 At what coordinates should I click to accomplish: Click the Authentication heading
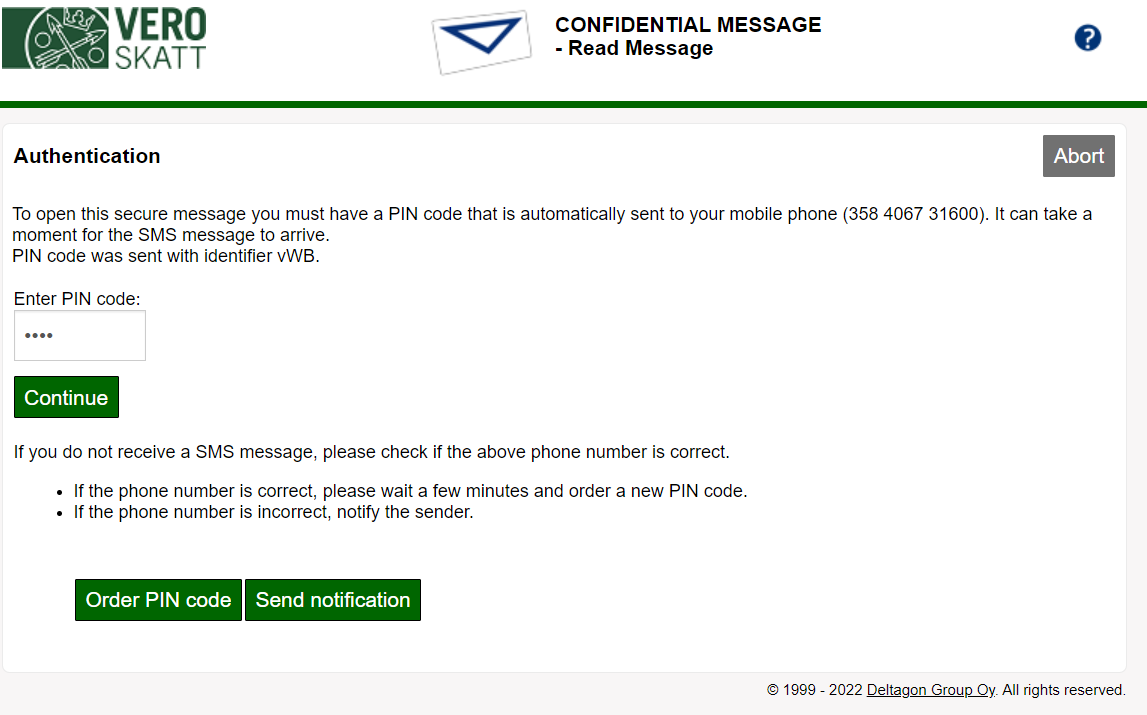point(87,156)
